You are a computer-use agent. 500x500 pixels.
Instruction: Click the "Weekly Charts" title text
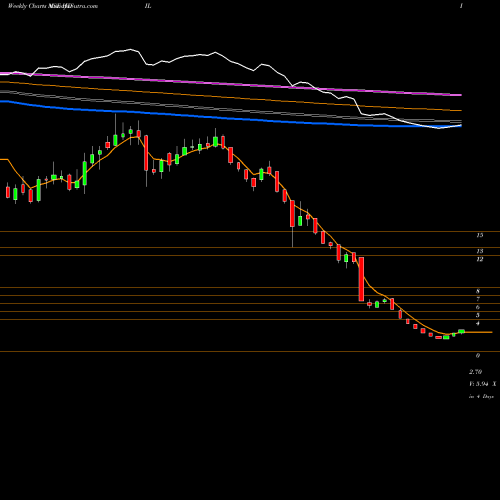pyautogui.click(x=27, y=6)
